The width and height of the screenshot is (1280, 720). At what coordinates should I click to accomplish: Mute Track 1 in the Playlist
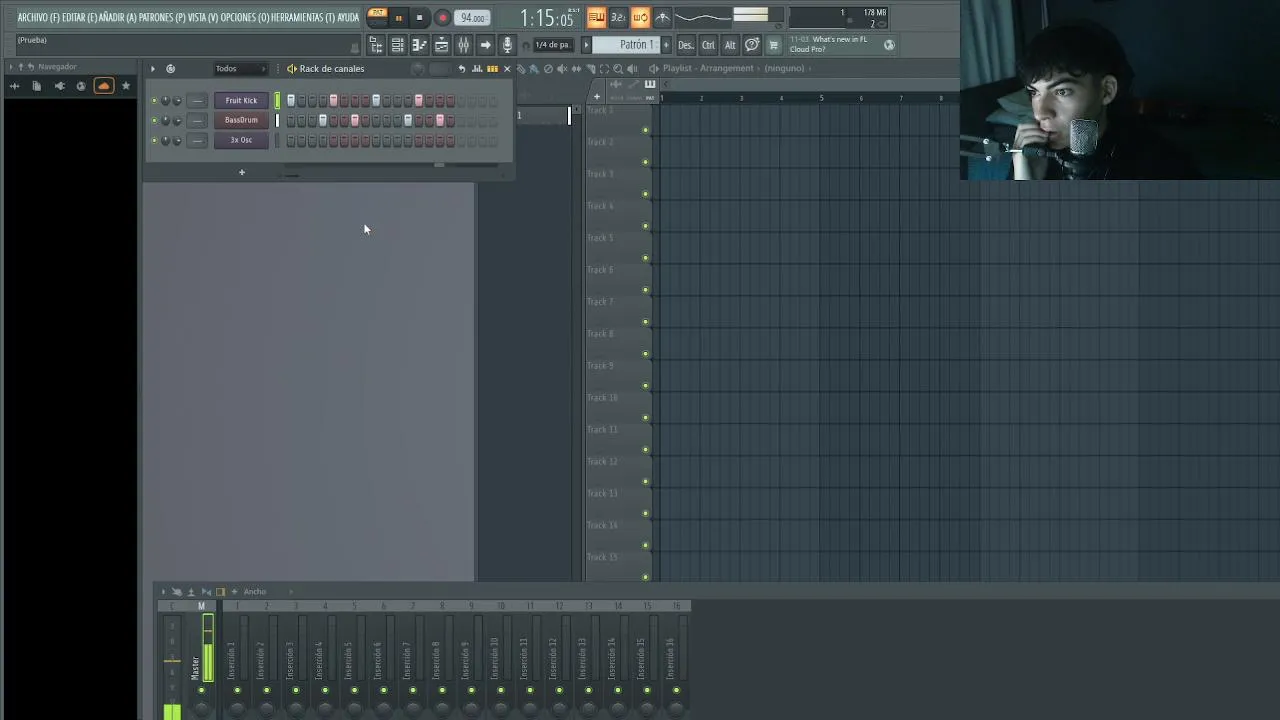coord(645,130)
